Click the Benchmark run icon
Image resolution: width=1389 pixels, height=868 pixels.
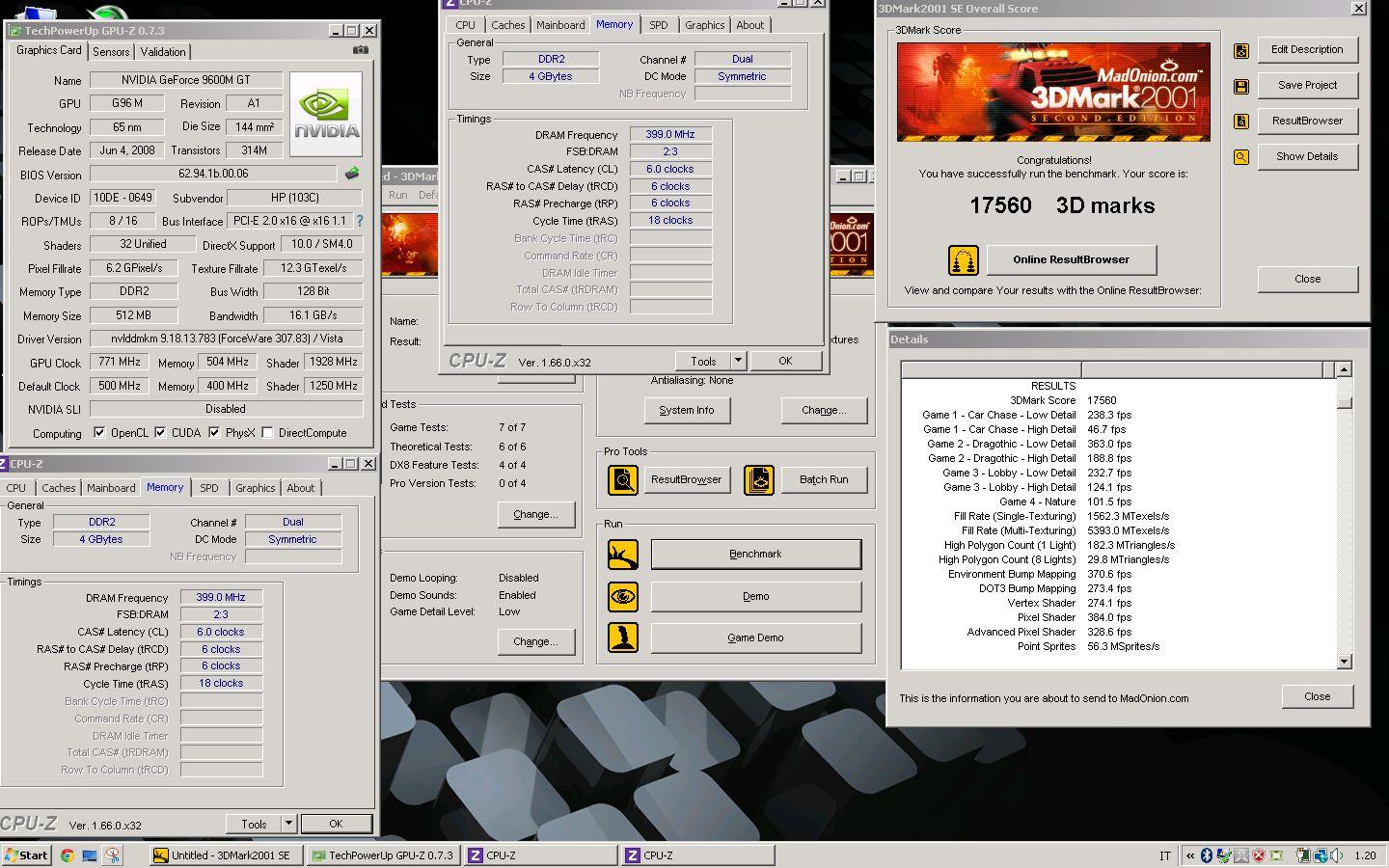pos(623,555)
